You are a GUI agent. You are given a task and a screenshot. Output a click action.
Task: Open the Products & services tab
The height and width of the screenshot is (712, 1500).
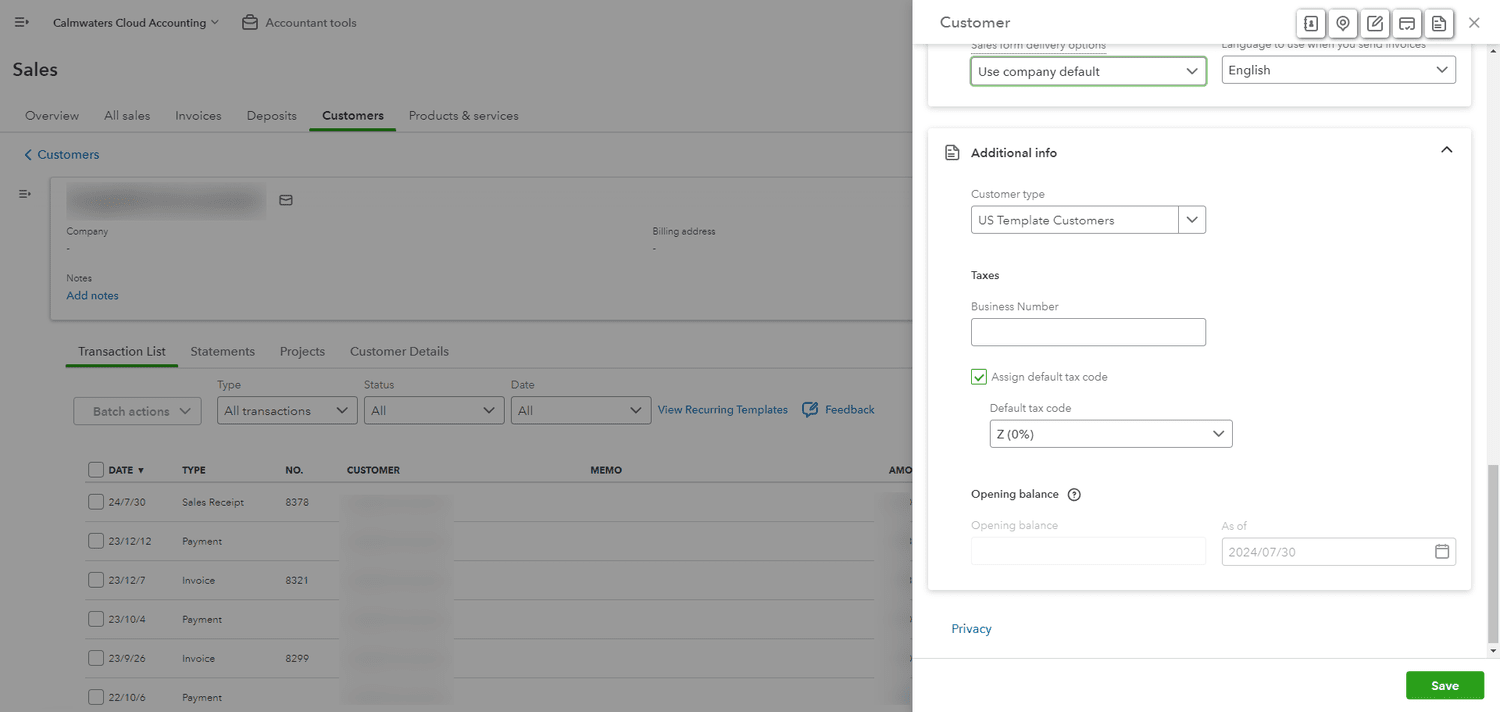pyautogui.click(x=463, y=115)
